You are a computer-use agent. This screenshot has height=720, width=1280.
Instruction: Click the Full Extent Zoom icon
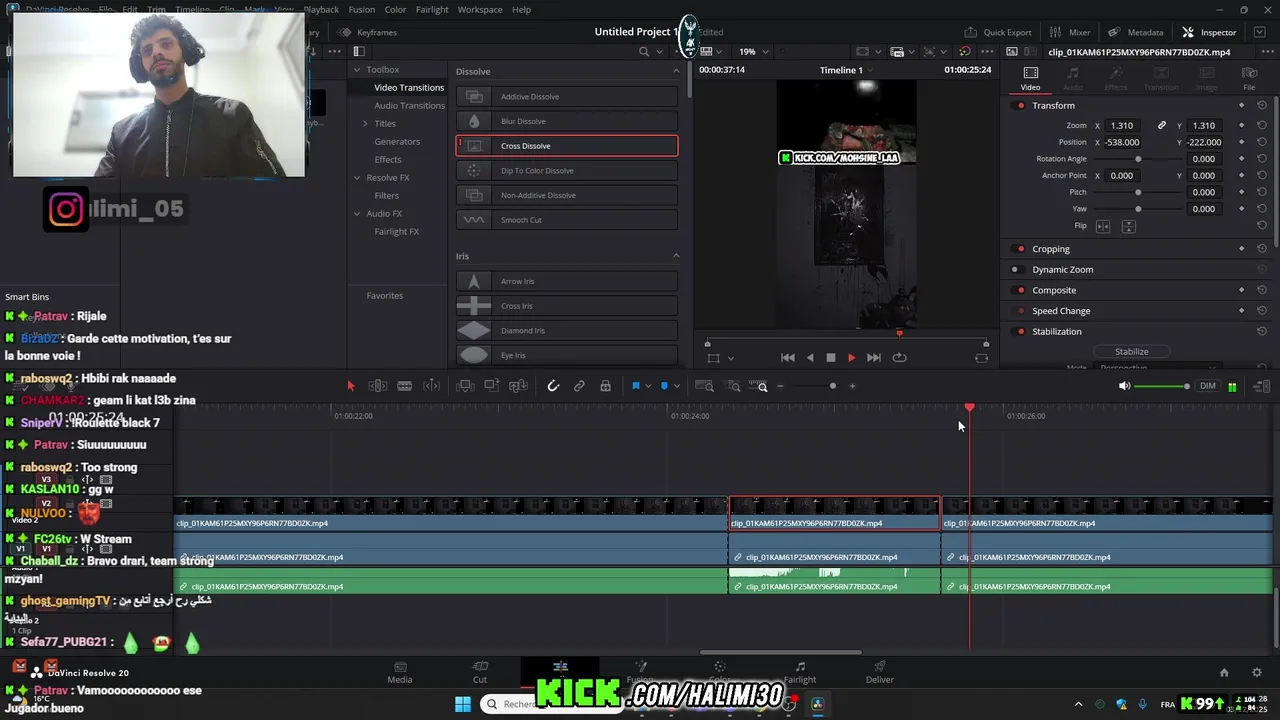[704, 386]
